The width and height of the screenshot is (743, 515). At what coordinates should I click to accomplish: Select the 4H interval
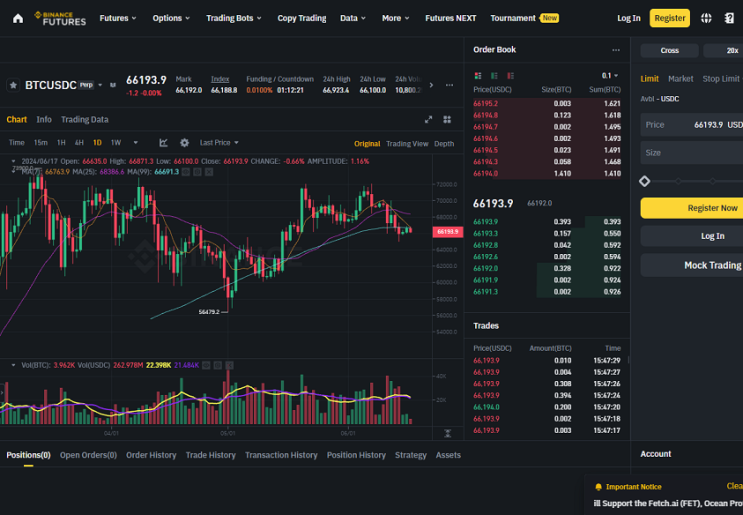(79, 143)
